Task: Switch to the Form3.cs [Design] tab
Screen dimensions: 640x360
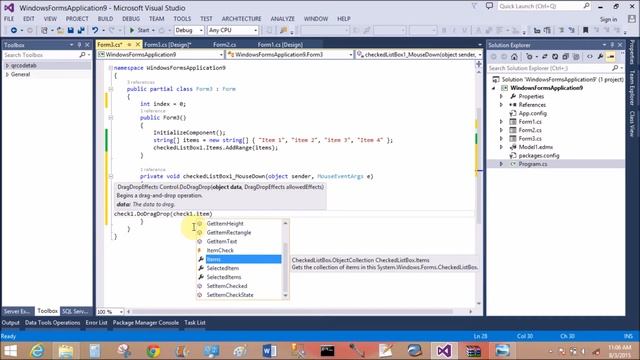Action: coord(167,44)
